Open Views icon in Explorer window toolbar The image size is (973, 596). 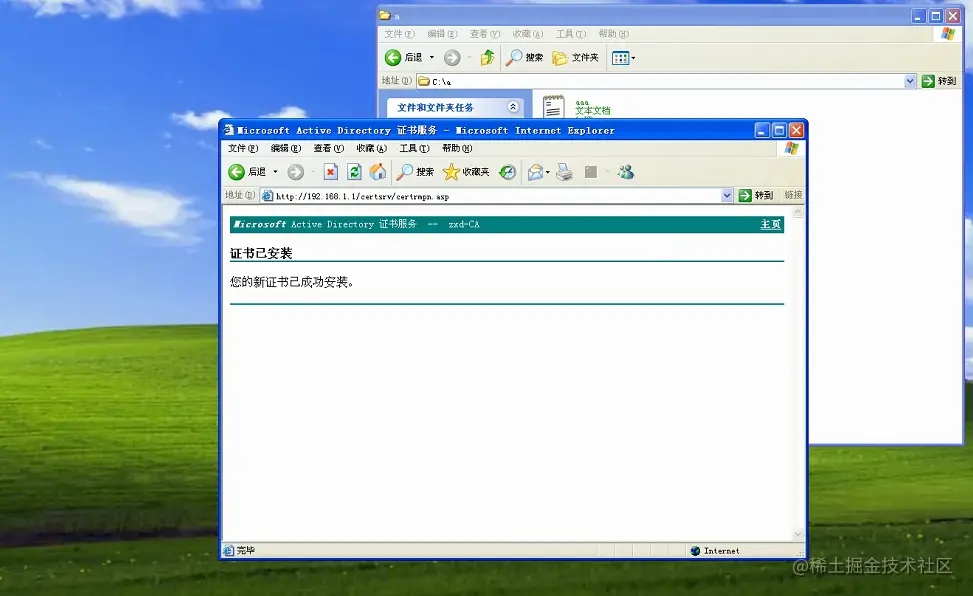pyautogui.click(x=621, y=58)
